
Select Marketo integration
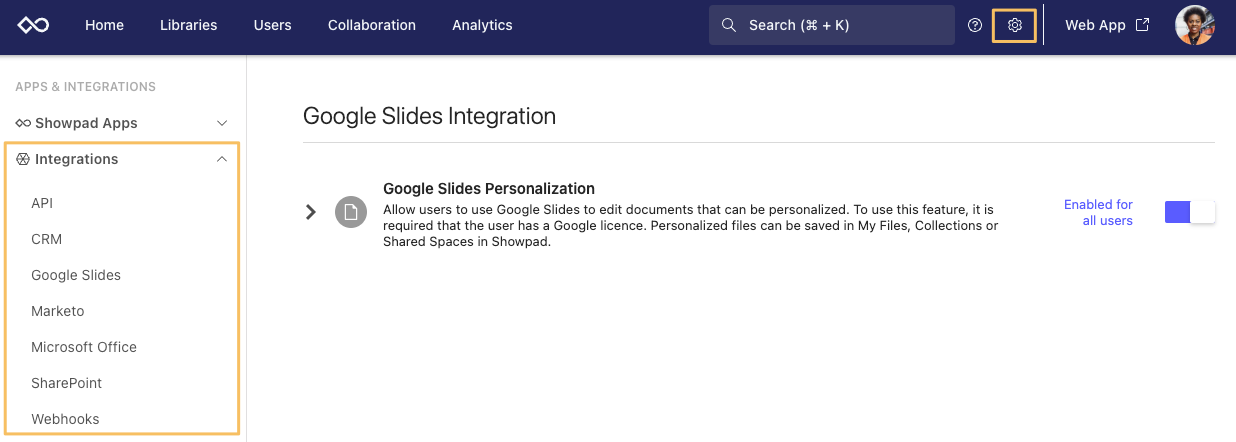coord(58,311)
